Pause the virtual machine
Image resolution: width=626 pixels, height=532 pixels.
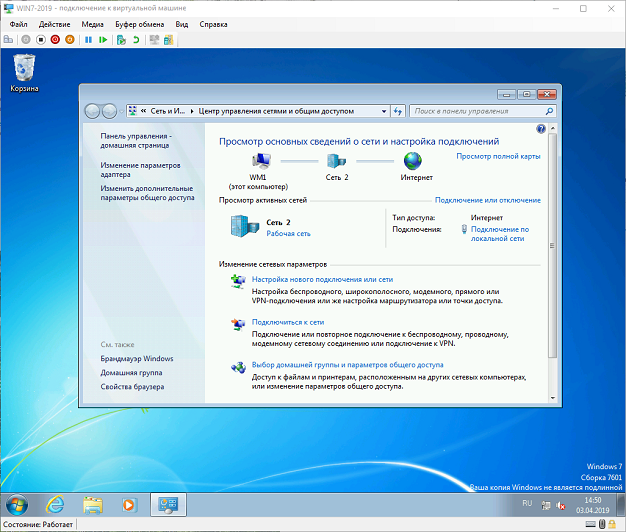coord(88,40)
